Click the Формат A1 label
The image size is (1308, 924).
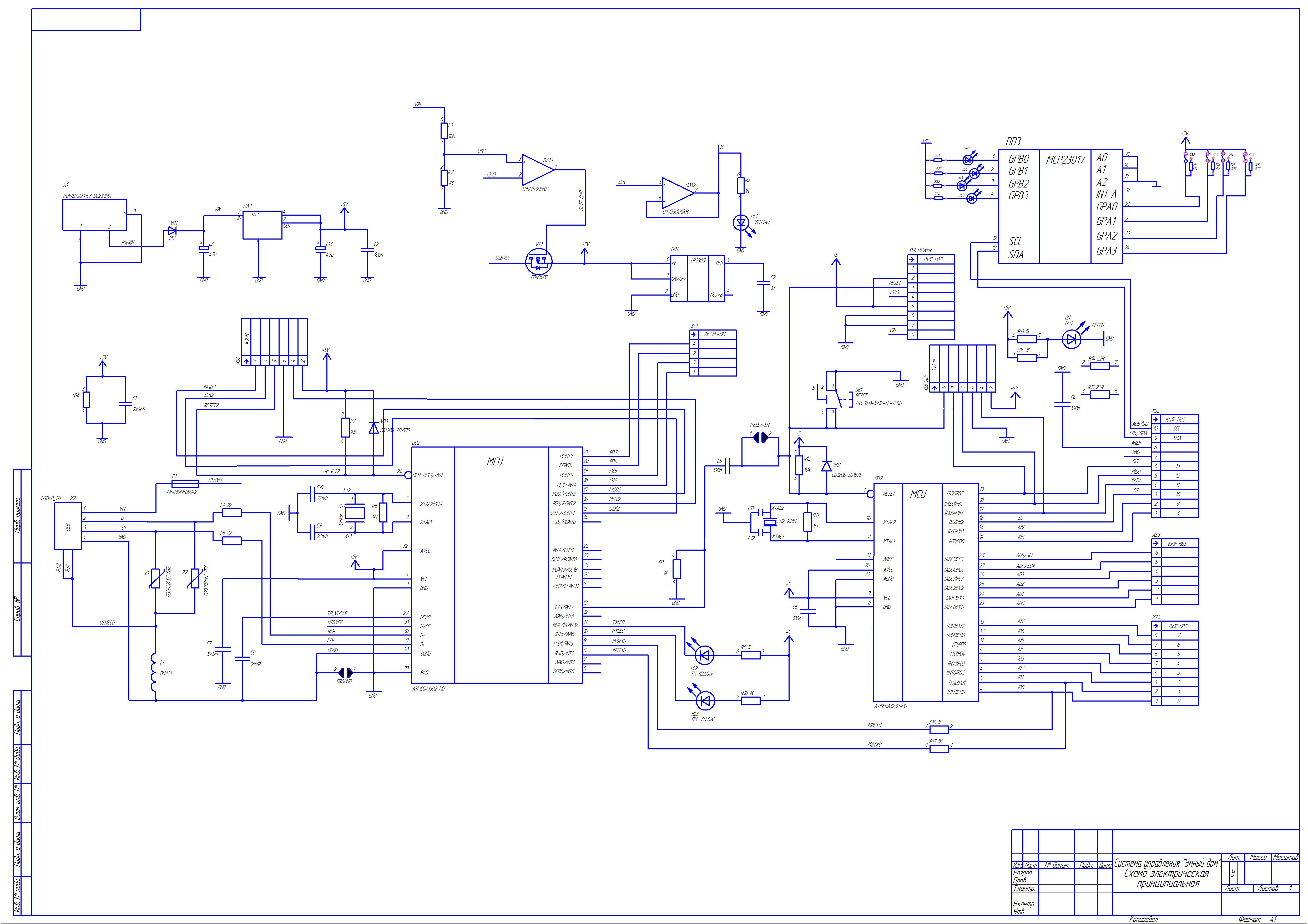(1258, 920)
